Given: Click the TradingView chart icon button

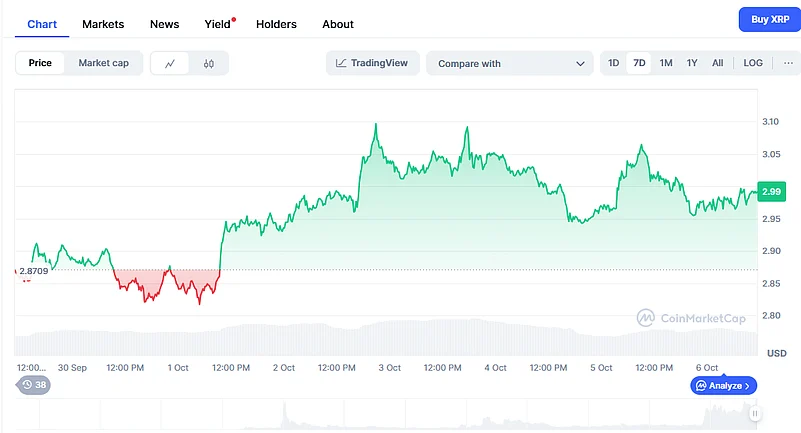Looking at the screenshot, I should click(372, 63).
